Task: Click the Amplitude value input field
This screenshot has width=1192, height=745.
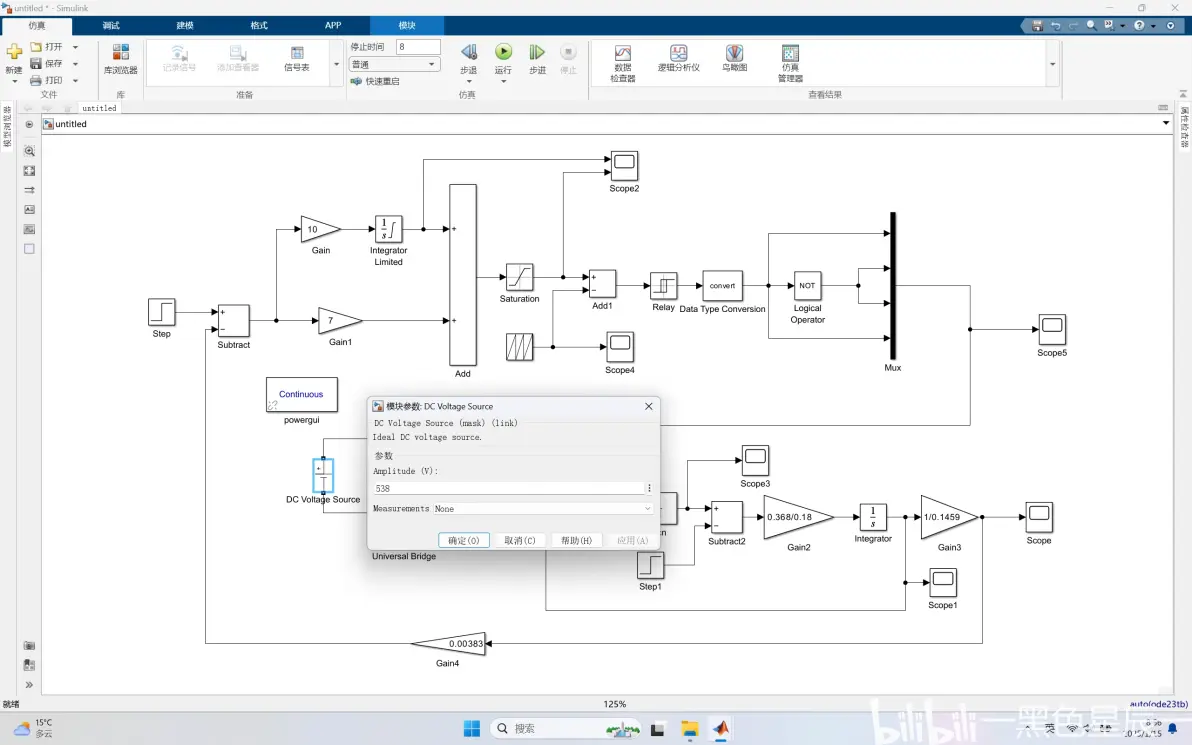Action: pyautogui.click(x=509, y=488)
